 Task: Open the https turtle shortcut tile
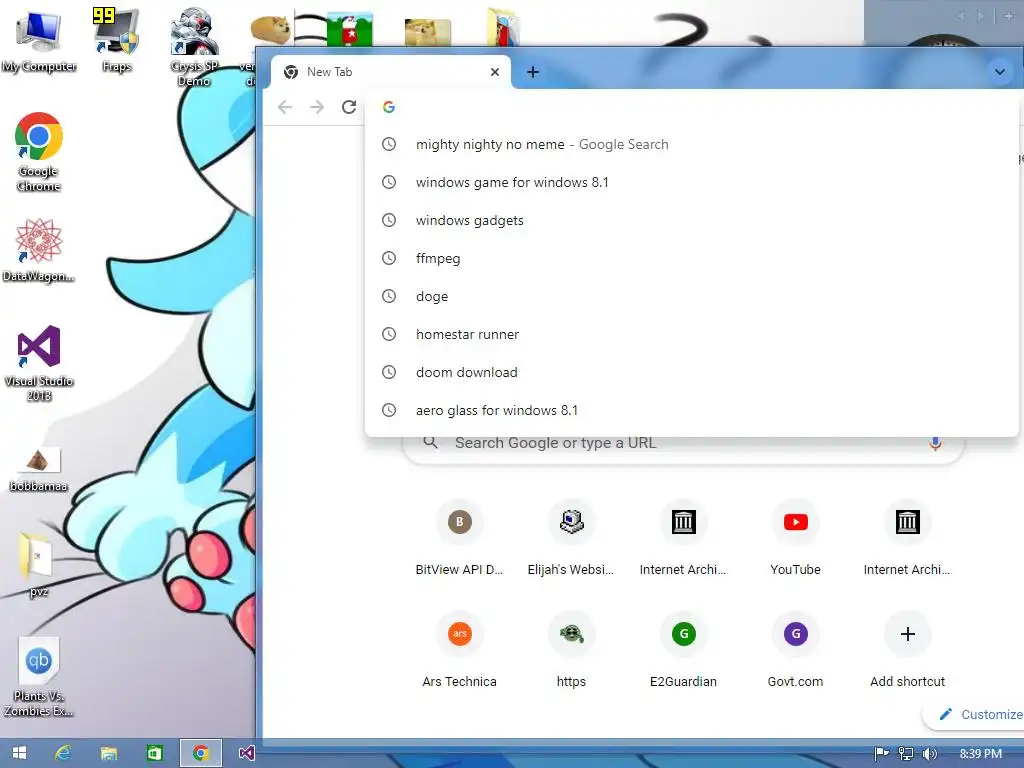point(571,651)
